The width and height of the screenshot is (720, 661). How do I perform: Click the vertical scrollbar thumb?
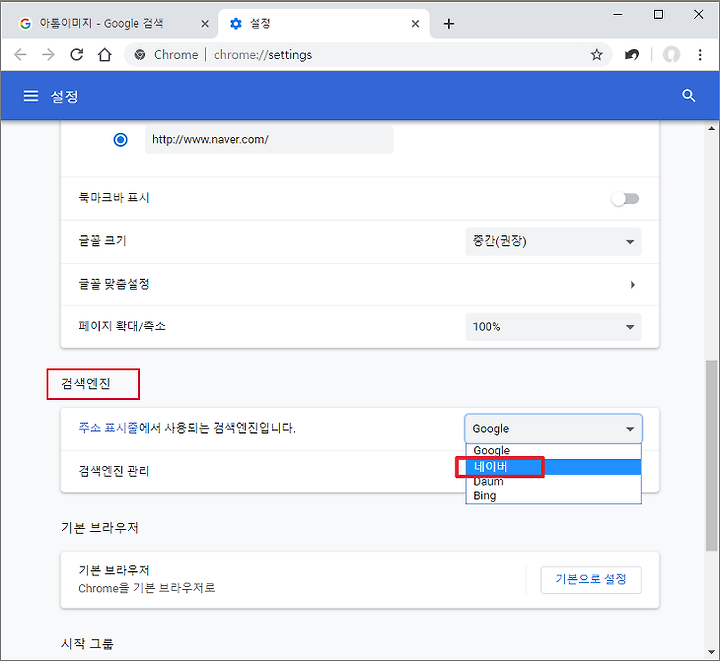pos(711,455)
